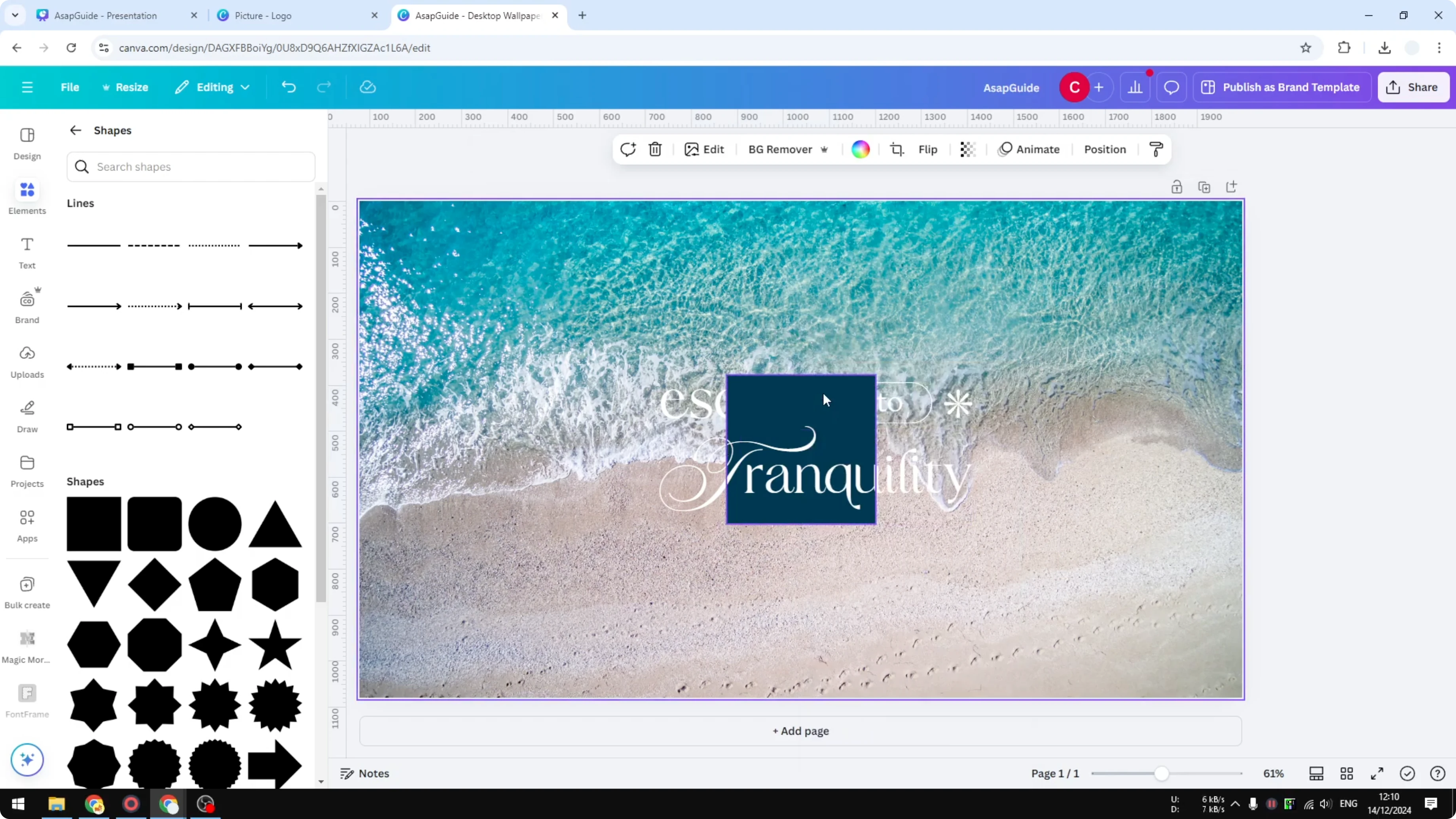The height and width of the screenshot is (819, 1456).
Task: Toggle full screen presentation view
Action: (1377, 773)
